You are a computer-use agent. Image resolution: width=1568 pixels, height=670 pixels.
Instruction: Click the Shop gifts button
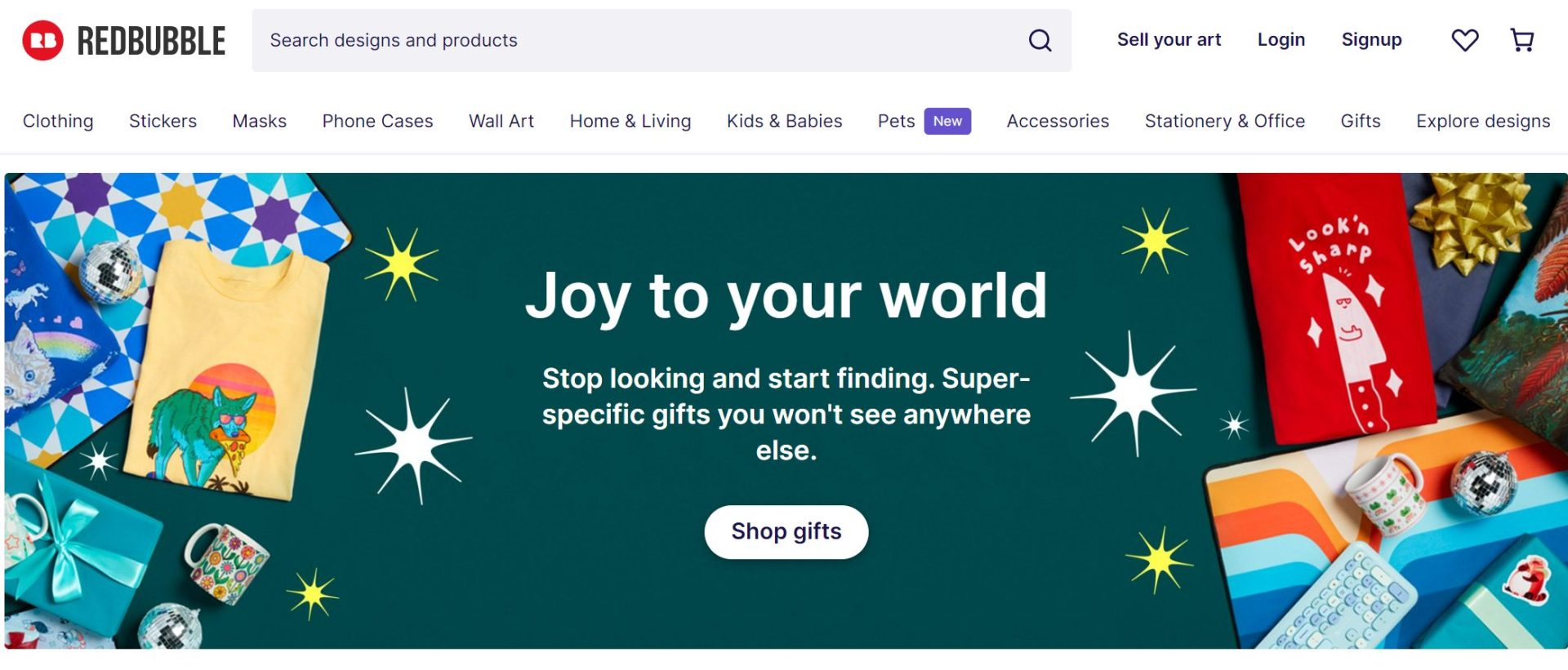click(x=786, y=532)
